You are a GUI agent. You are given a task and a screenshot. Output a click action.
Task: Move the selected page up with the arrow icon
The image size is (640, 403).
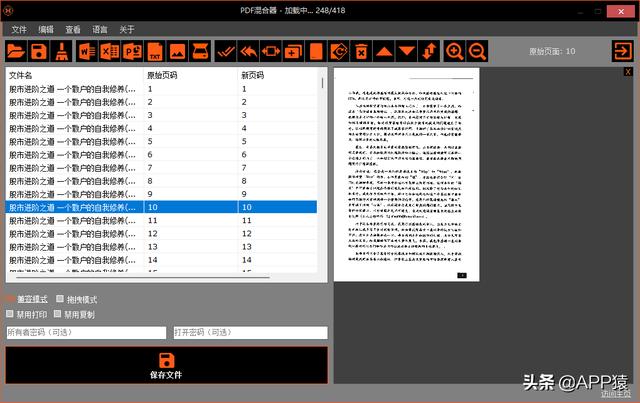[x=384, y=51]
